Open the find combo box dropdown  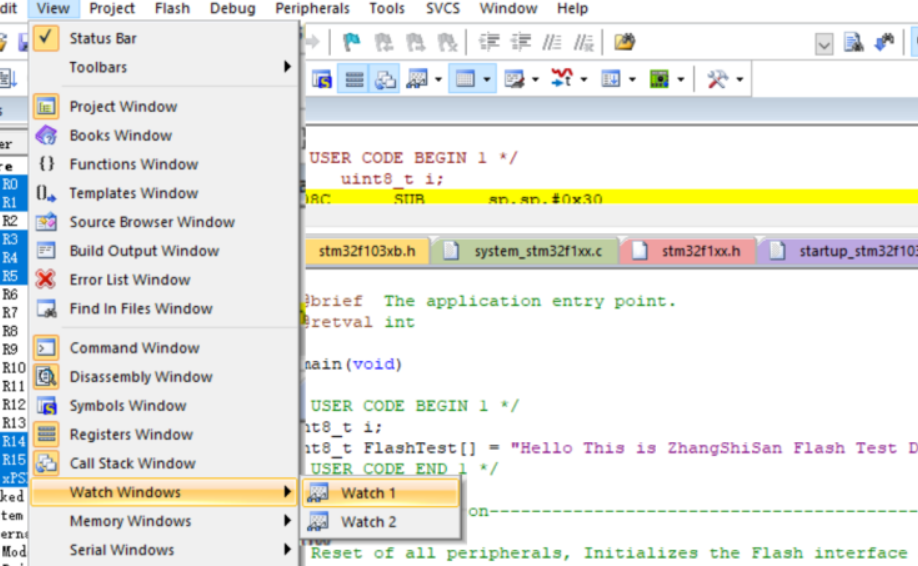824,44
